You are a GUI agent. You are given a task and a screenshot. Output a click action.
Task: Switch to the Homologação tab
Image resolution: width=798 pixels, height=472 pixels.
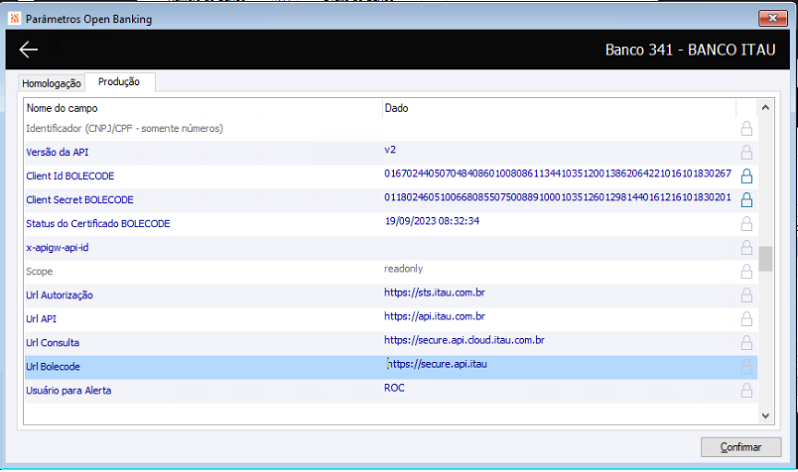pyautogui.click(x=51, y=83)
